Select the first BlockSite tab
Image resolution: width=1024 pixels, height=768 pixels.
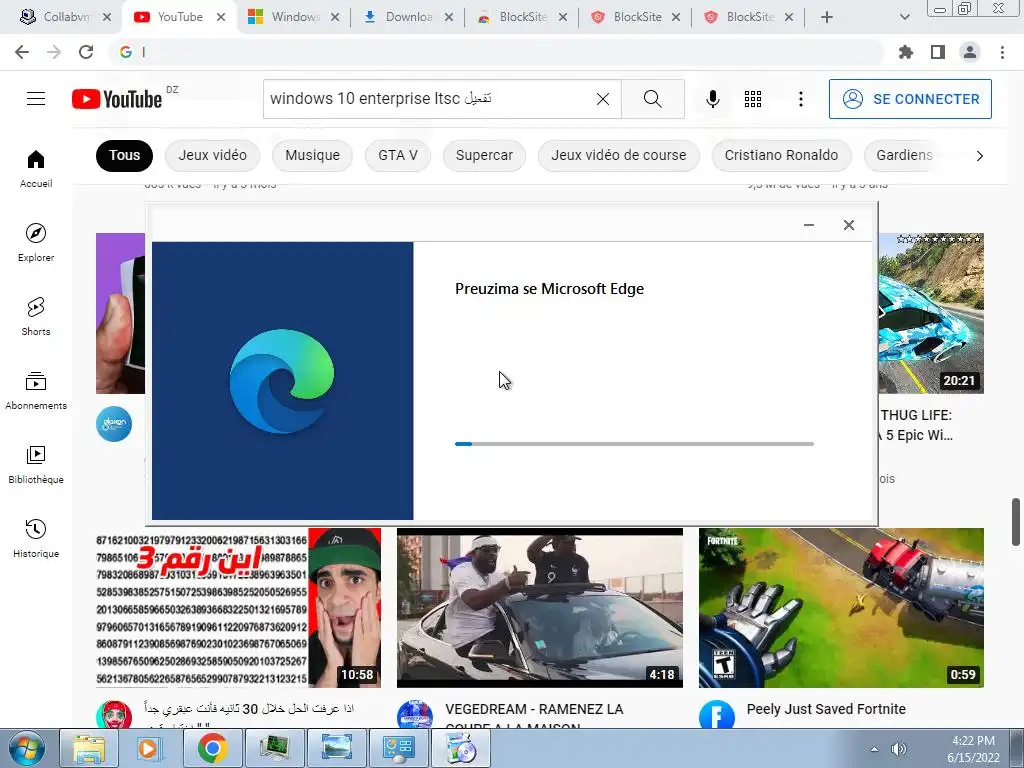tap(522, 17)
